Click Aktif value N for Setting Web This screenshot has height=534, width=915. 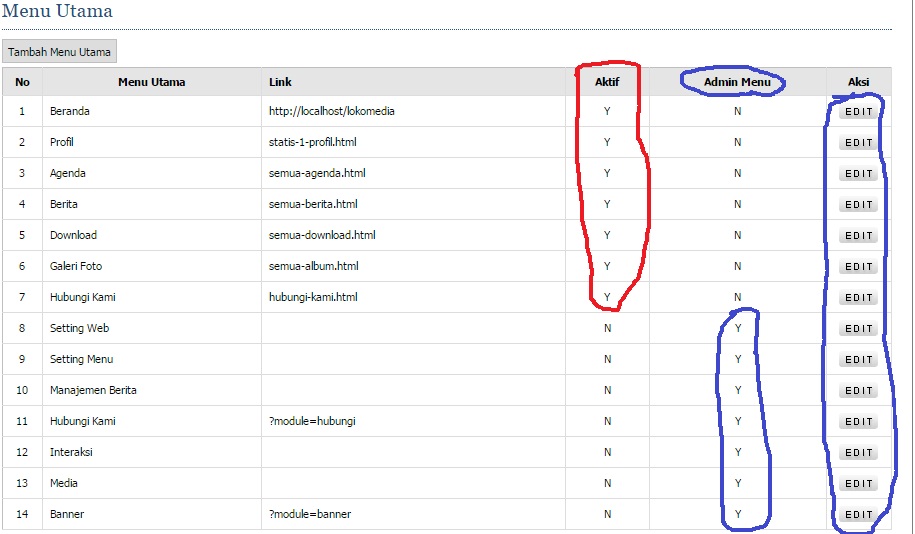pos(607,328)
